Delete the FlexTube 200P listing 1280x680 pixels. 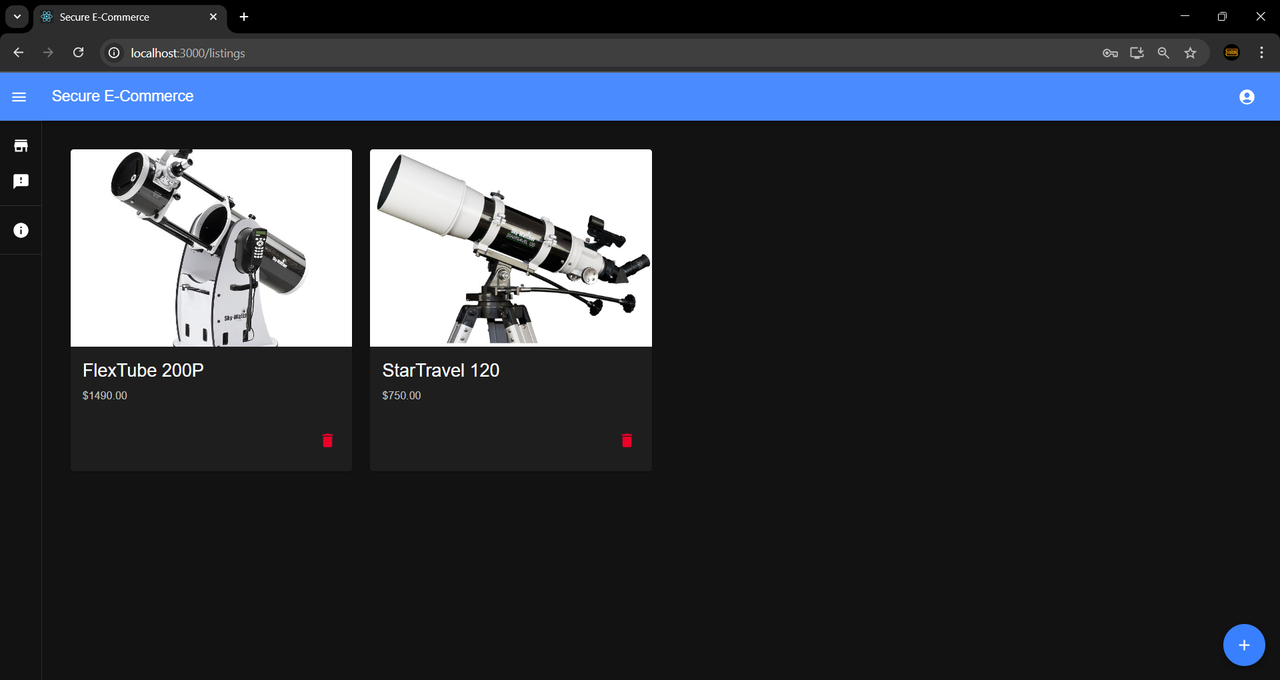(327, 440)
